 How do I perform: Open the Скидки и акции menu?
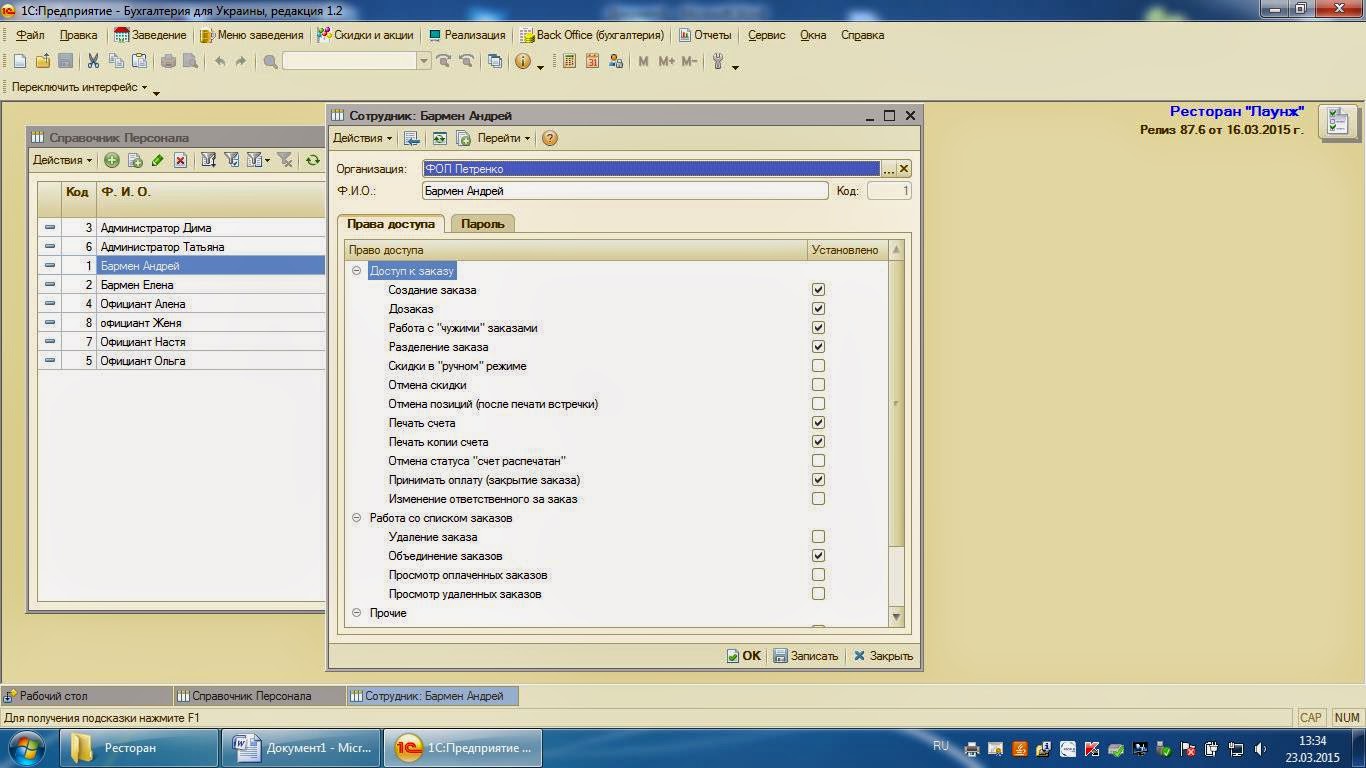(x=365, y=35)
